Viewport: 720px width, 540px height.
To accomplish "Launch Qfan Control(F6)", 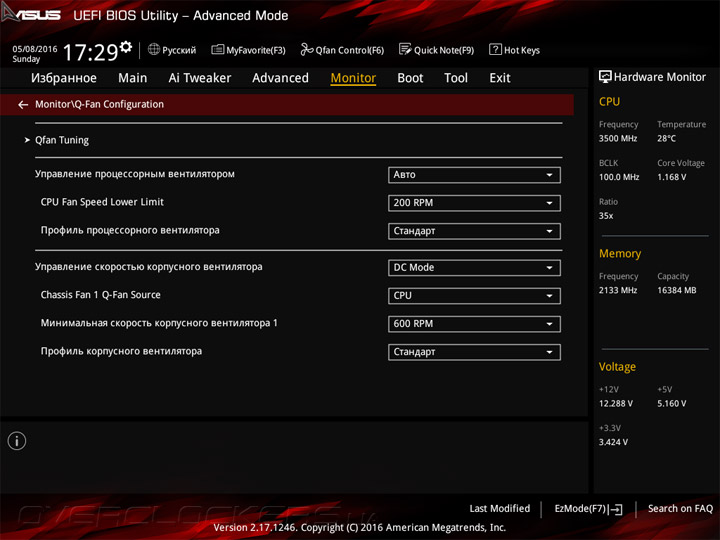I will (x=342, y=50).
